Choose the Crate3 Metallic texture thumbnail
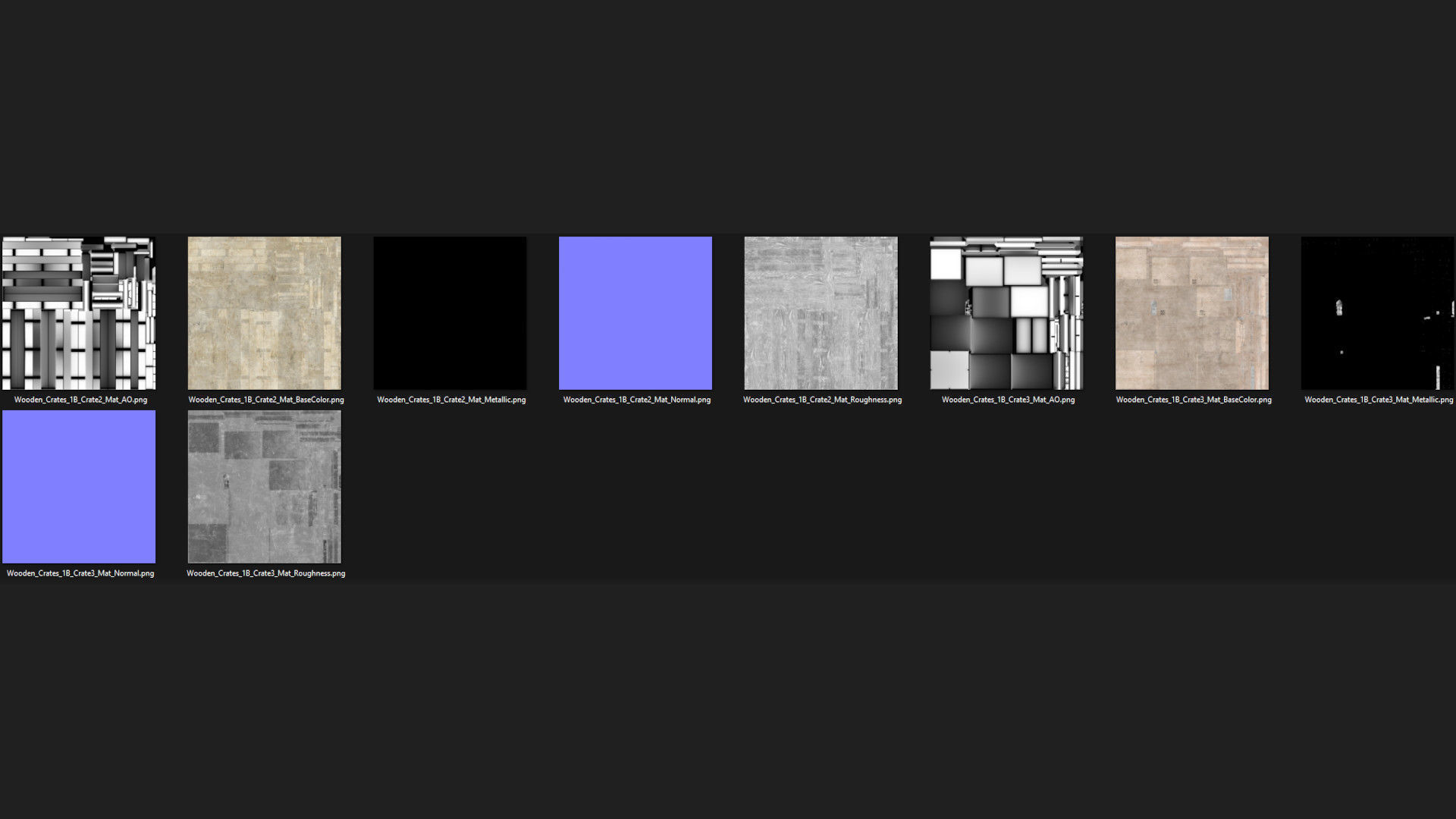This screenshot has height=819, width=1456. pos(1377,312)
